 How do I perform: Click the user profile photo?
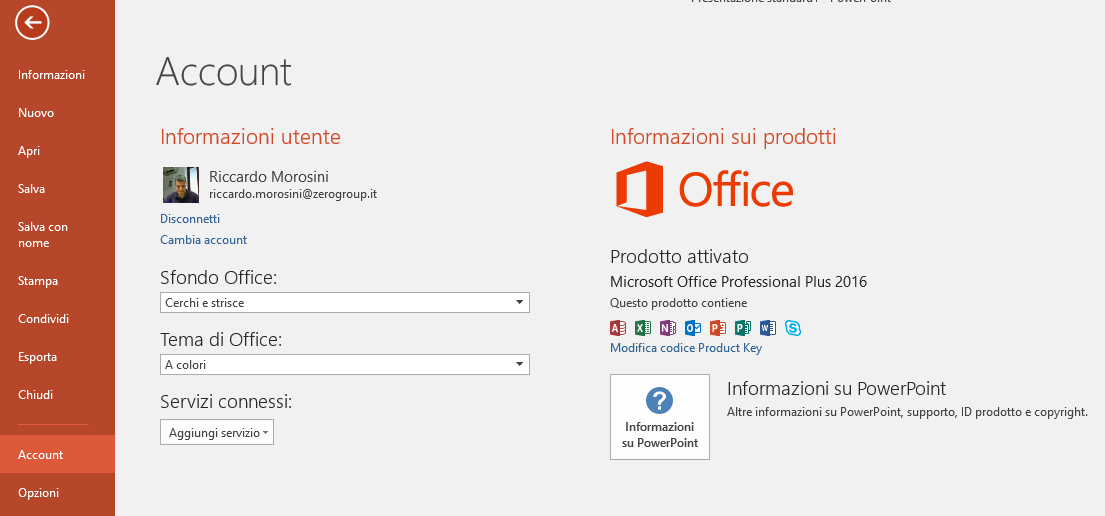[181, 185]
